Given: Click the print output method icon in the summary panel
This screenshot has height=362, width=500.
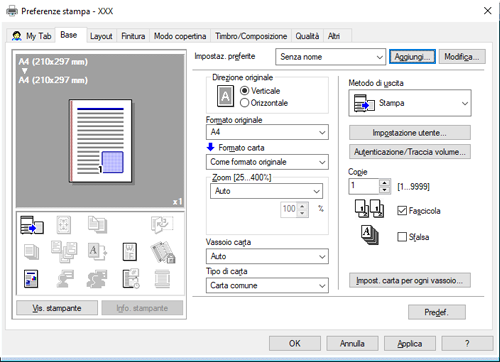Looking at the screenshot, I should click(32, 225).
